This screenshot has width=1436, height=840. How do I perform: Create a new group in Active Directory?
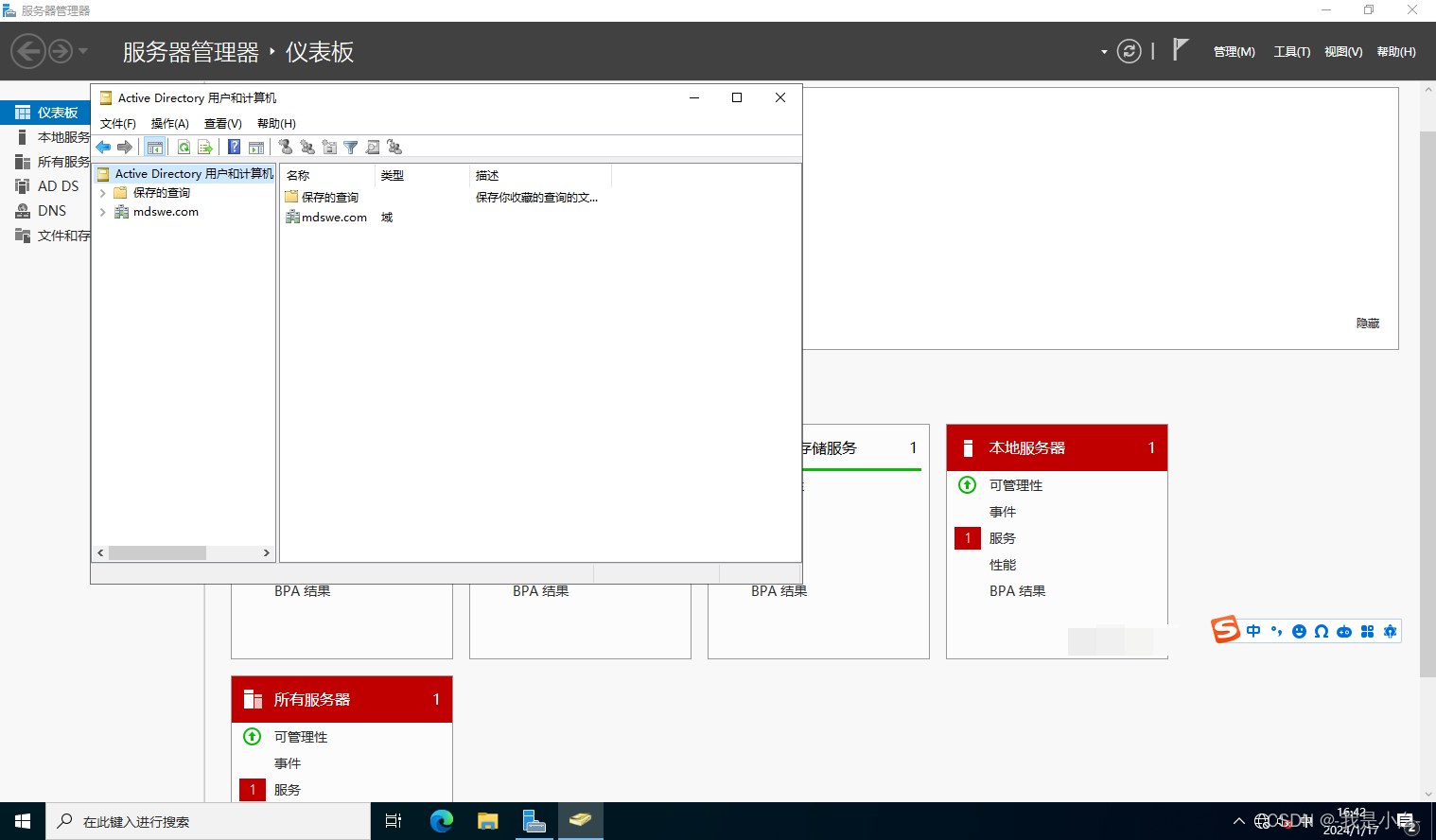(306, 147)
